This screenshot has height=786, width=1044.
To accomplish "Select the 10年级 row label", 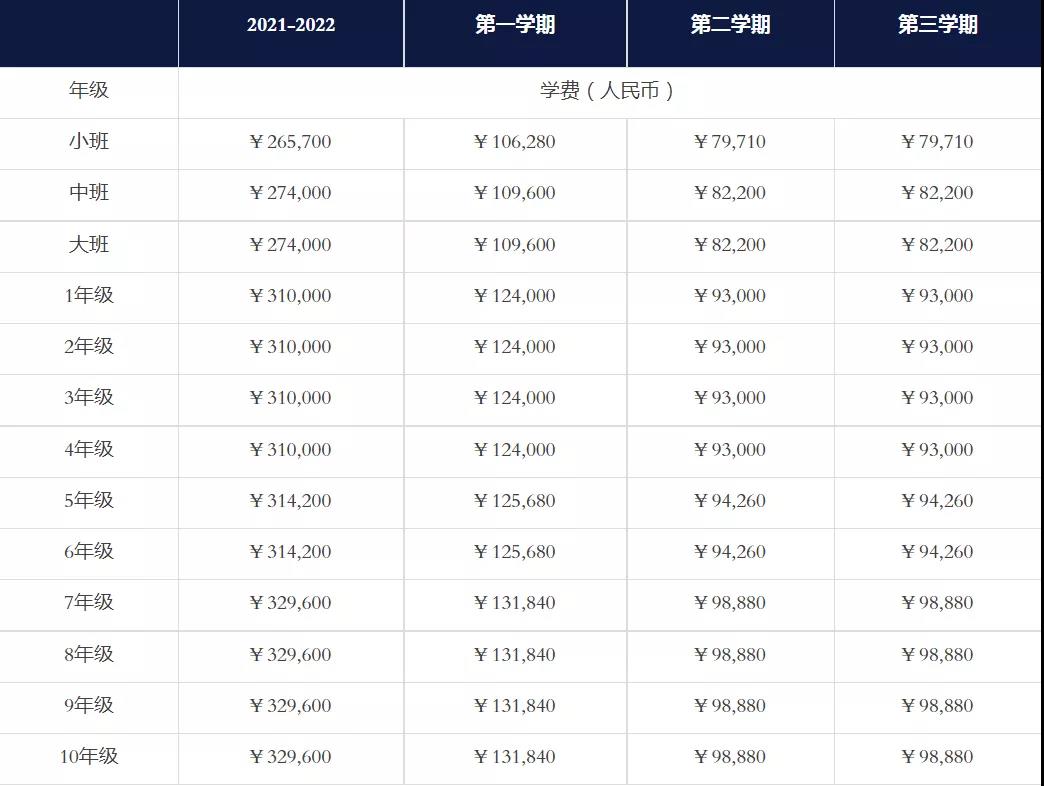I will [89, 757].
